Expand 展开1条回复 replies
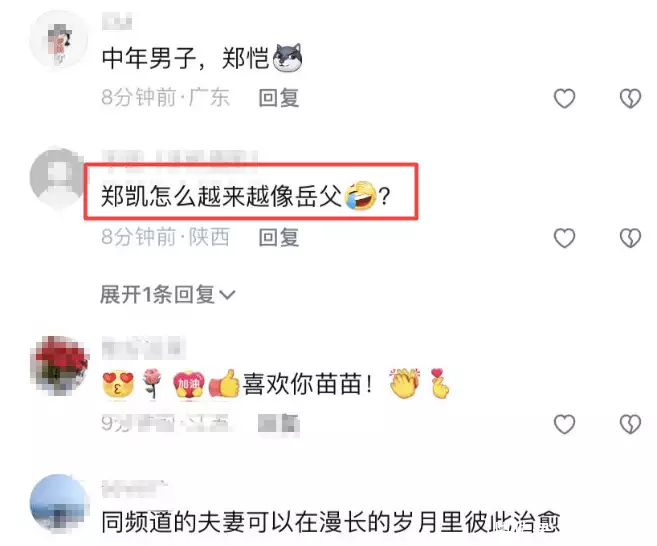 tap(167, 295)
